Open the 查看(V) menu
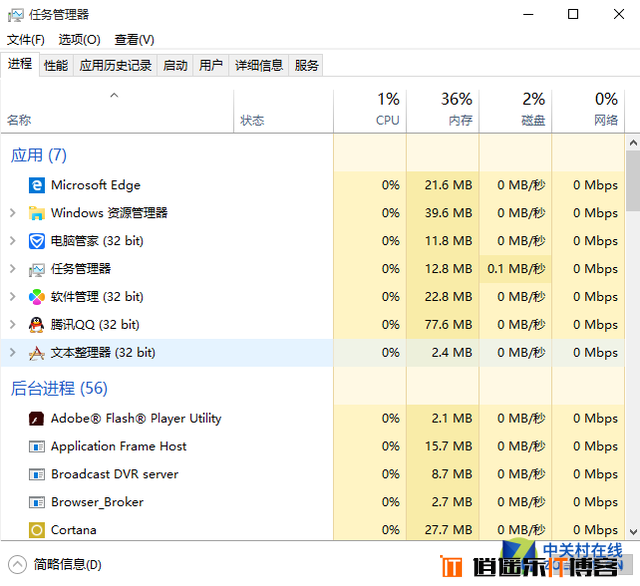 (134, 40)
